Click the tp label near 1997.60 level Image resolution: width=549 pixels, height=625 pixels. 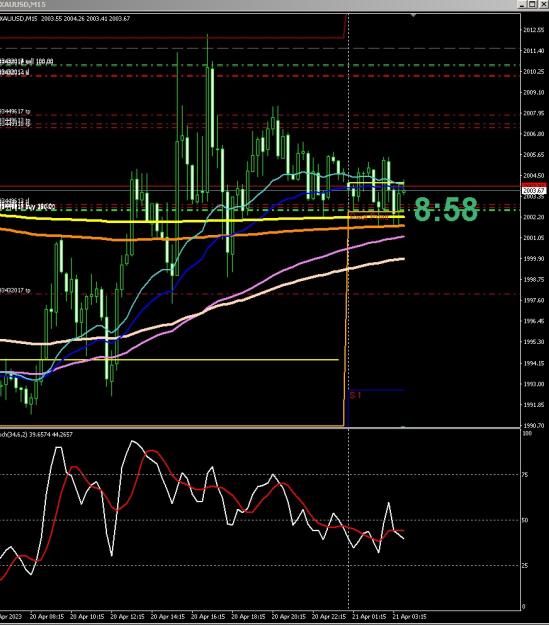click(15, 290)
